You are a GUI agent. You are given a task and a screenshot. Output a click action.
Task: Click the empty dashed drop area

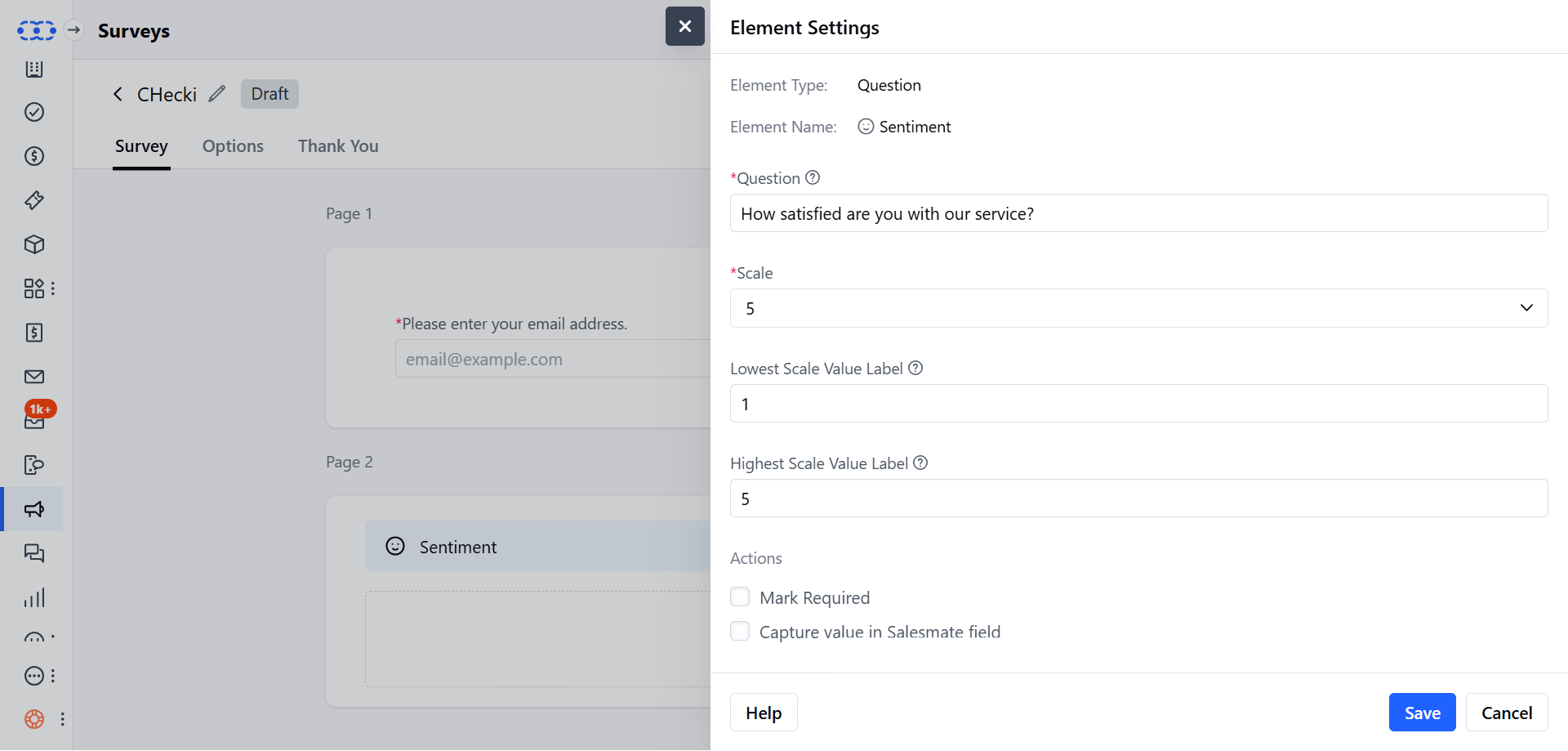click(537, 639)
